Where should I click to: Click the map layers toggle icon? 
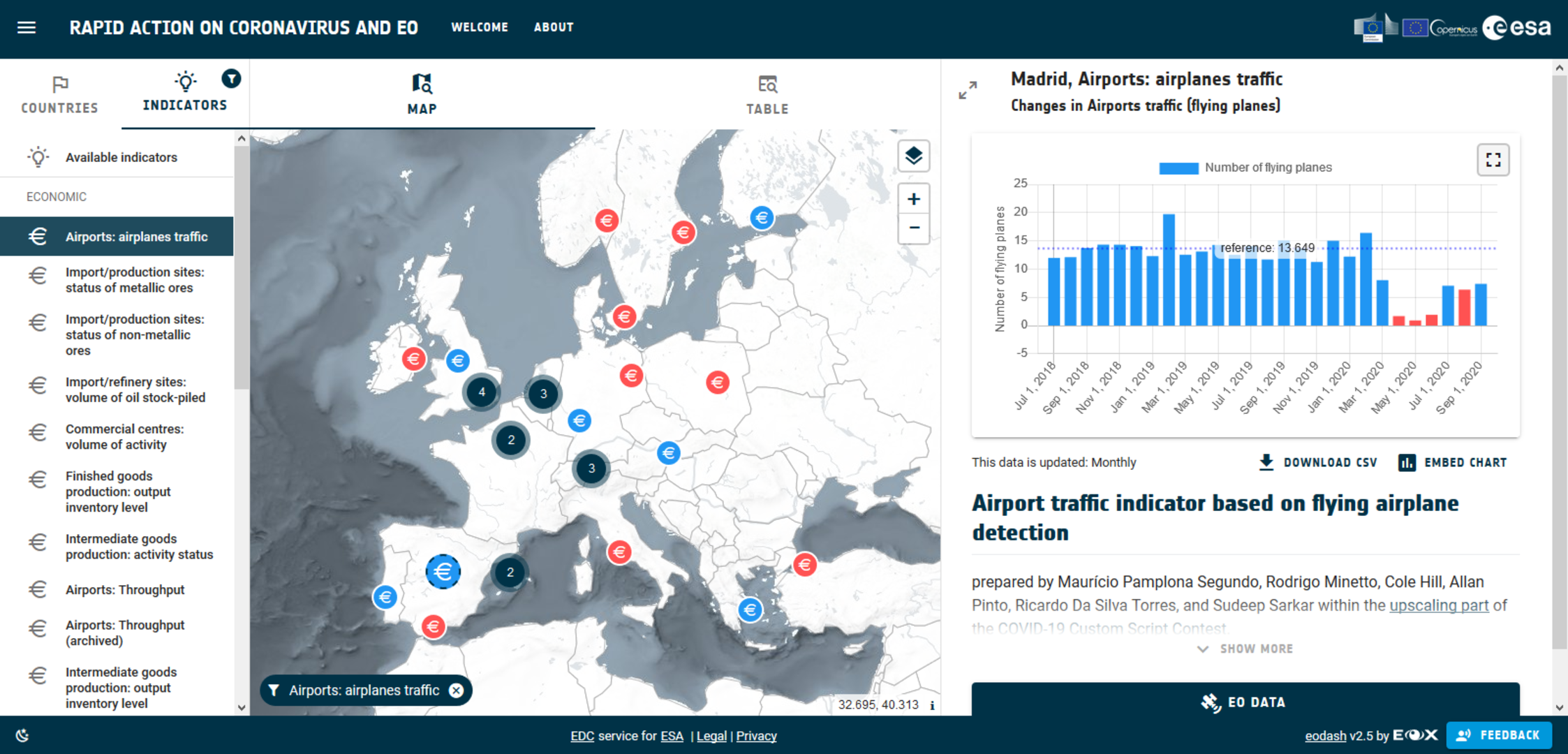(x=913, y=157)
